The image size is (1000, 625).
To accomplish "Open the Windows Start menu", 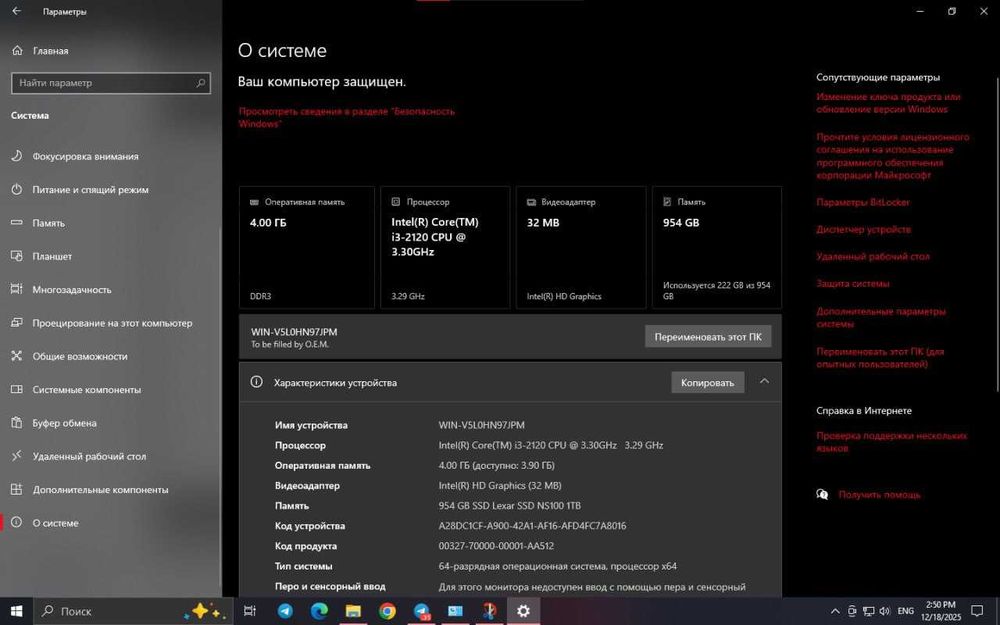I will click(16, 611).
